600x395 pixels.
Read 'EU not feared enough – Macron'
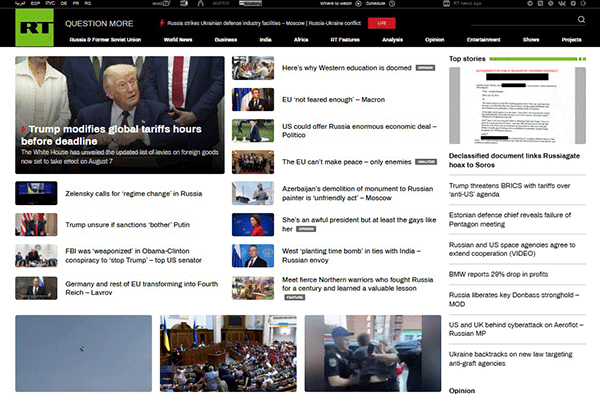(333, 100)
